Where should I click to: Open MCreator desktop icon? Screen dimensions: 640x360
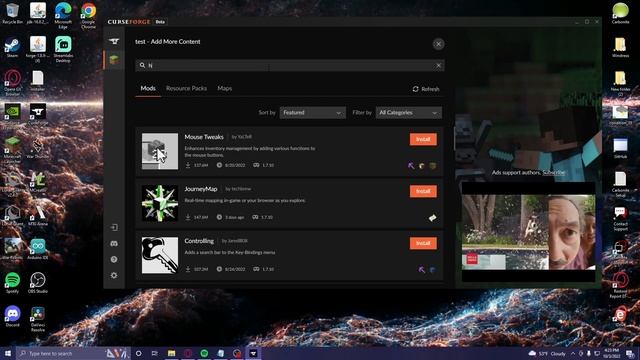38,182
